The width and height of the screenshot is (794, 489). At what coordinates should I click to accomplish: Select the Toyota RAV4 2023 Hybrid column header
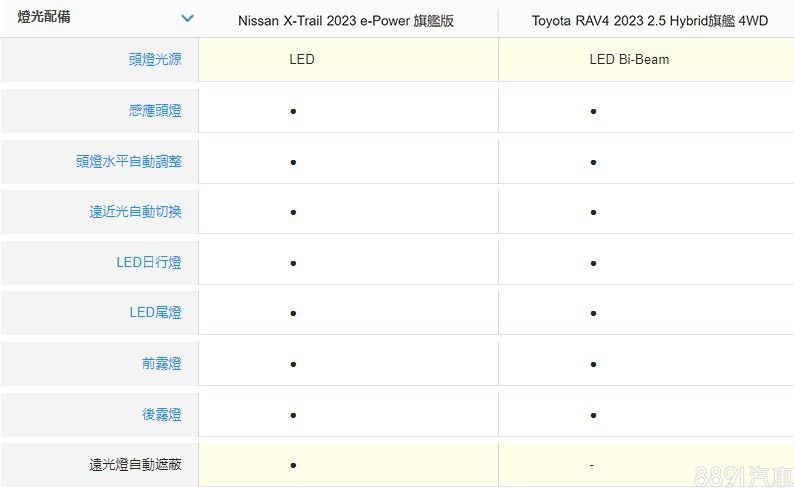649,20
